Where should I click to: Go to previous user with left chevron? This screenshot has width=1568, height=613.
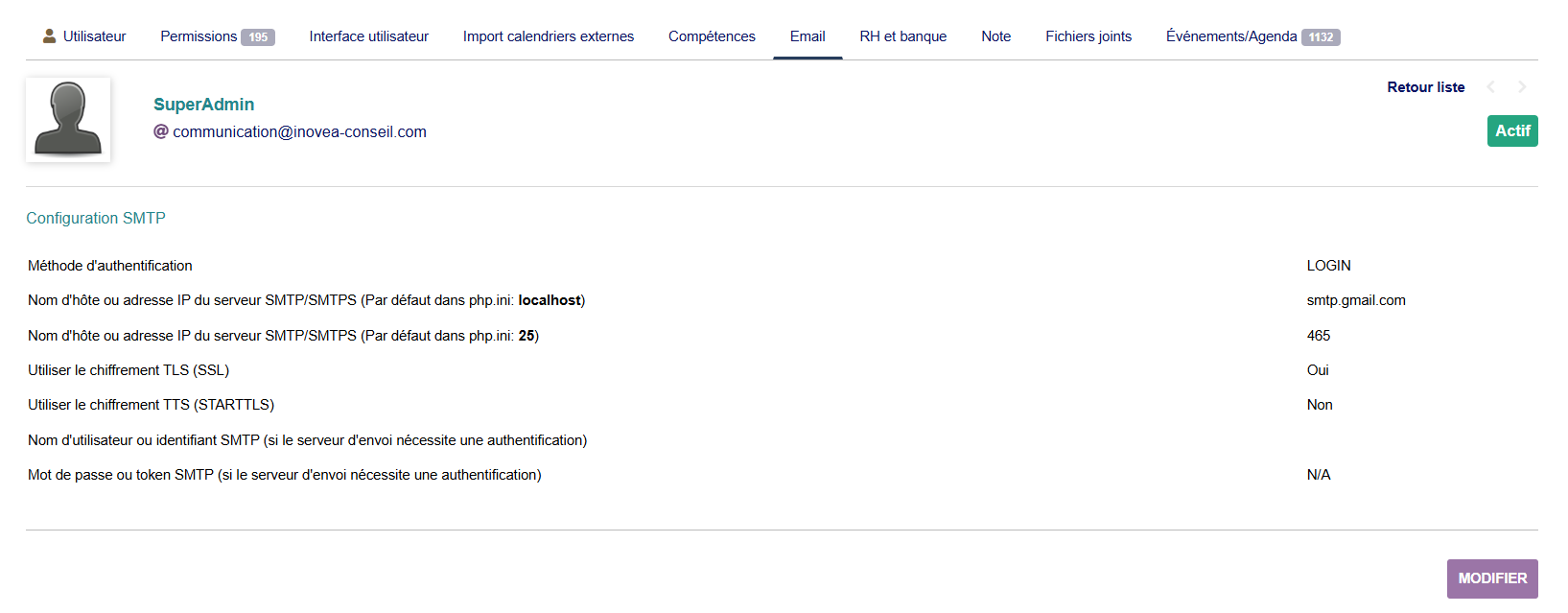point(1490,87)
